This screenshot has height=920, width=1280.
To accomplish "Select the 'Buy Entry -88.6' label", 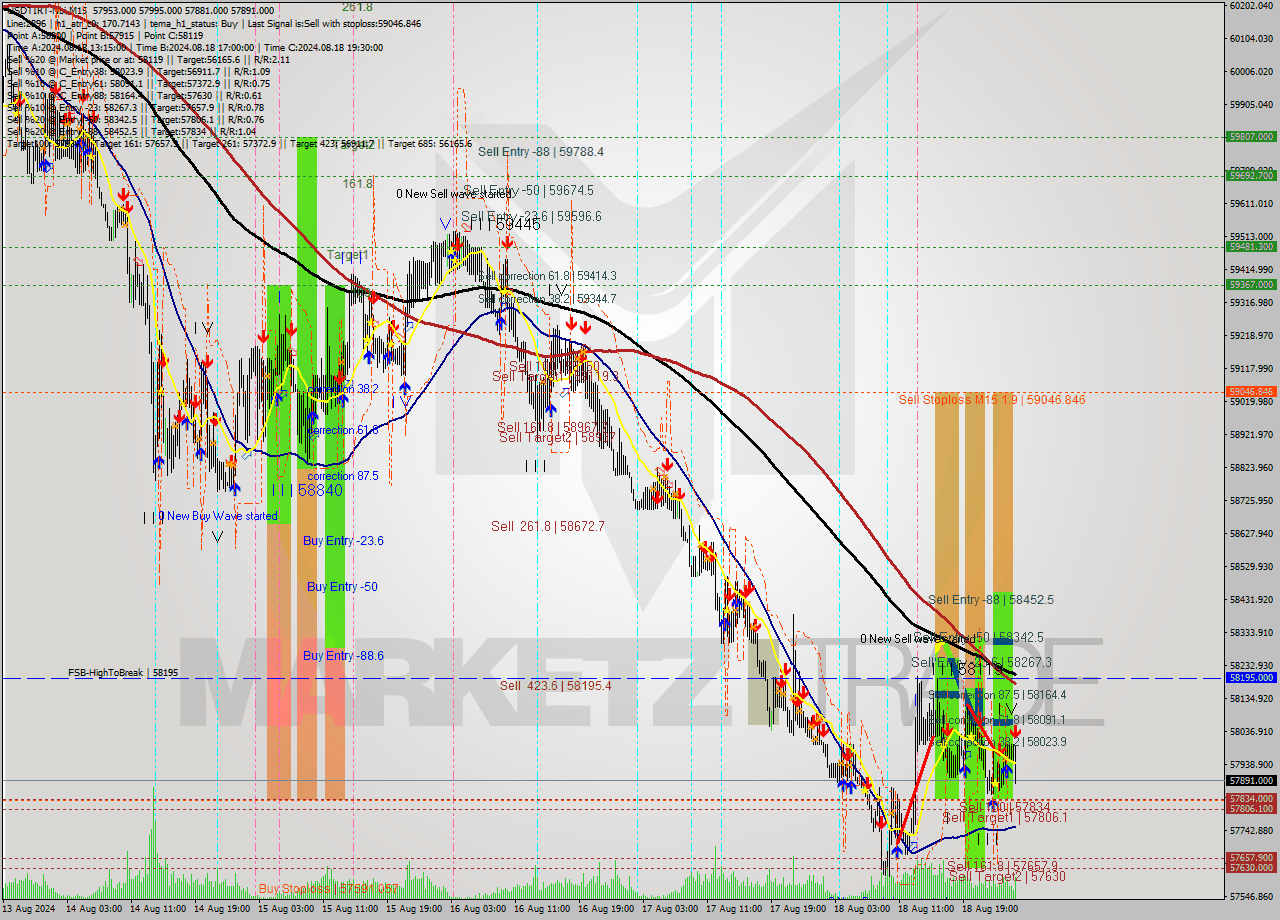I will (x=343, y=656).
